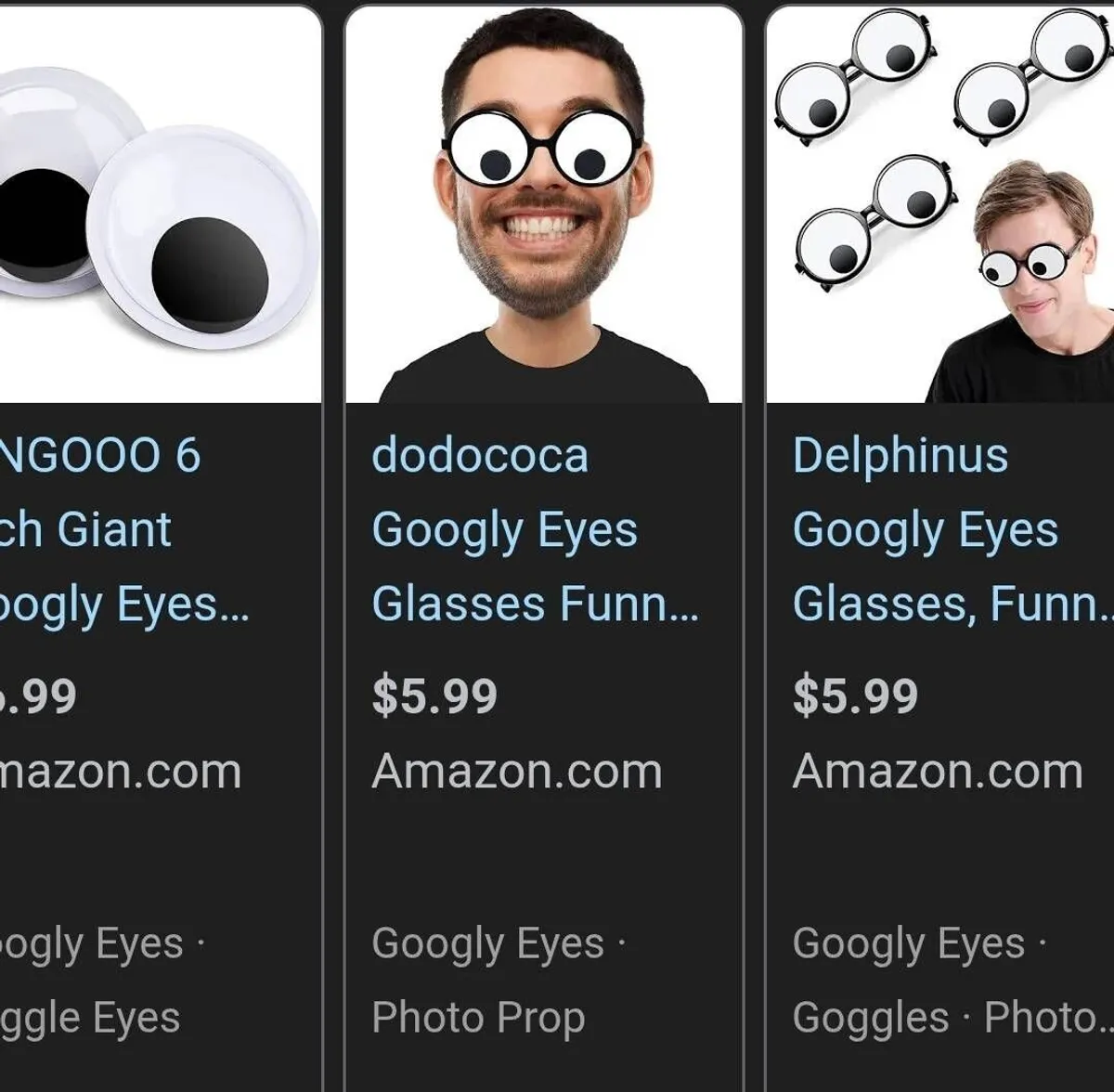1114x1092 pixels.
Task: Click the Amazon.com seller on giant eyes card
Action: click(121, 772)
